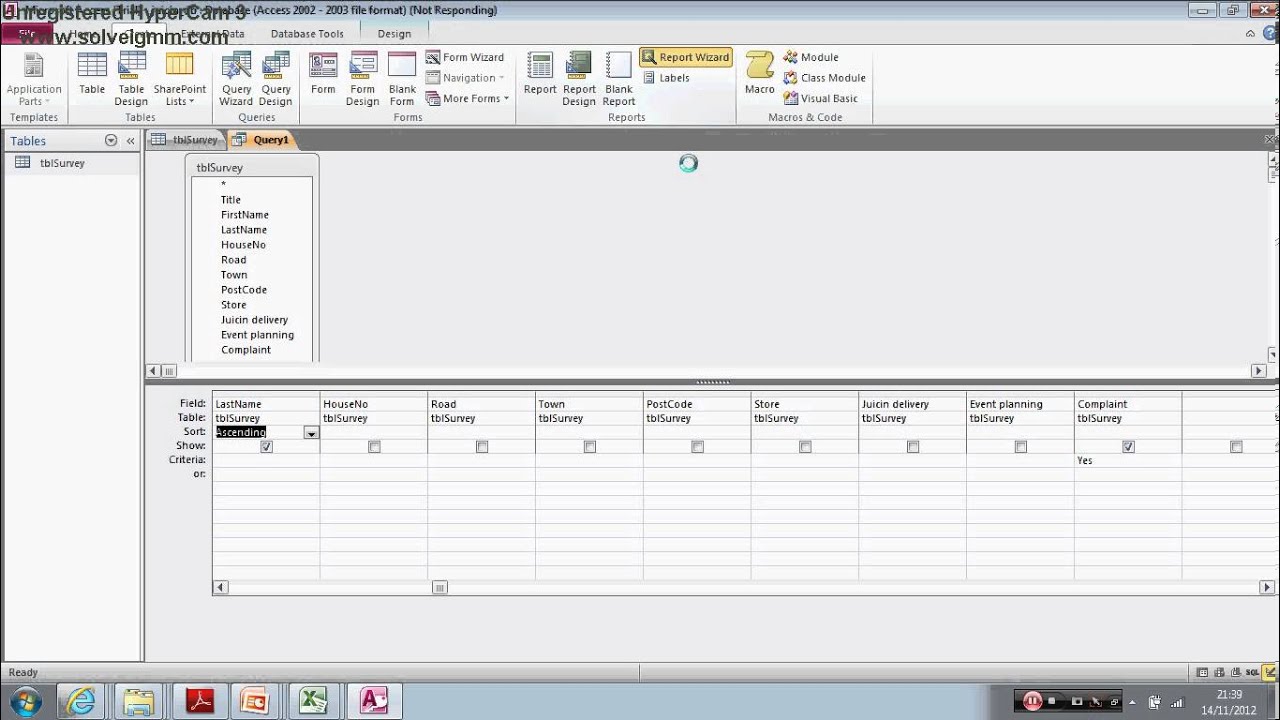Toggle Show checkbox for Road column
This screenshot has height=720, width=1280.
coord(482,447)
